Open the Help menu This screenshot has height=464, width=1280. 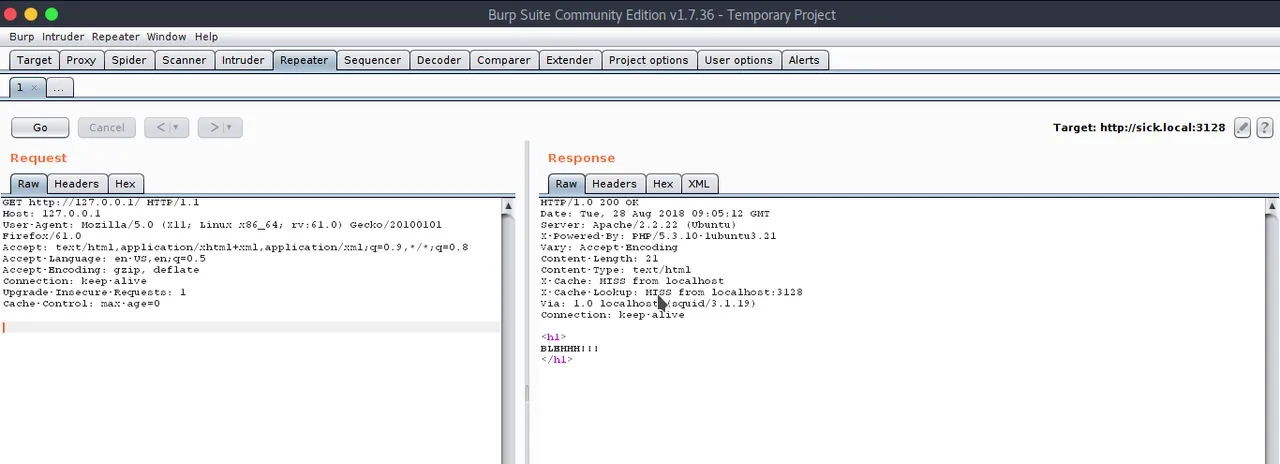pyautogui.click(x=206, y=37)
